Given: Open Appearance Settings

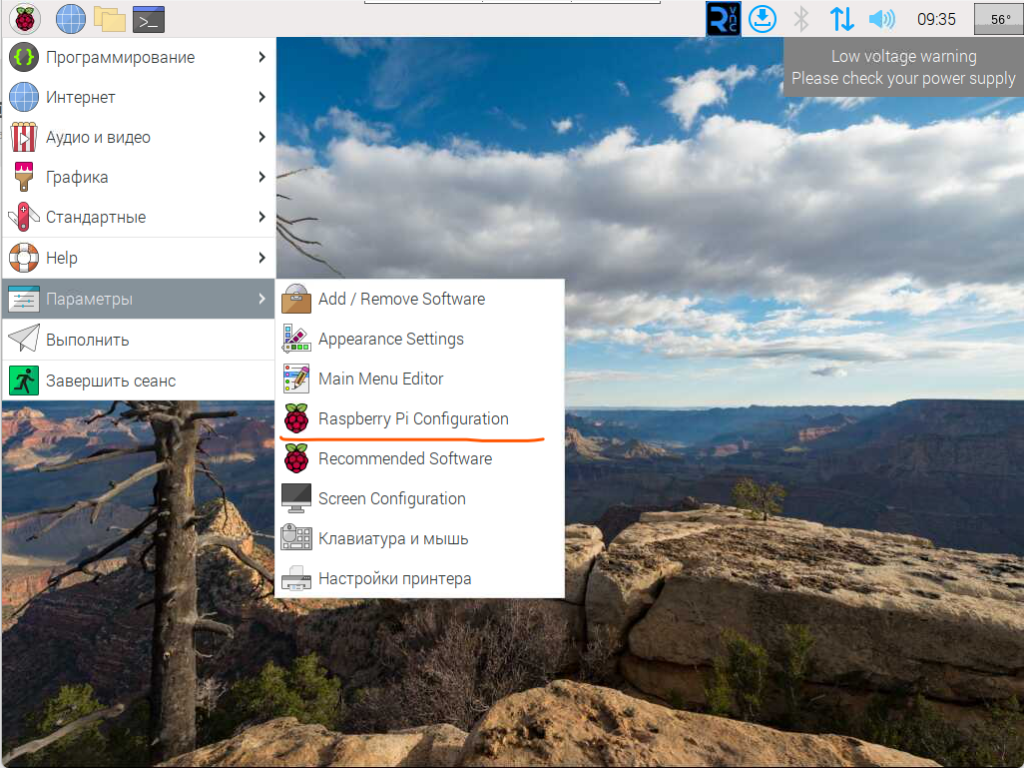Looking at the screenshot, I should coord(420,338).
